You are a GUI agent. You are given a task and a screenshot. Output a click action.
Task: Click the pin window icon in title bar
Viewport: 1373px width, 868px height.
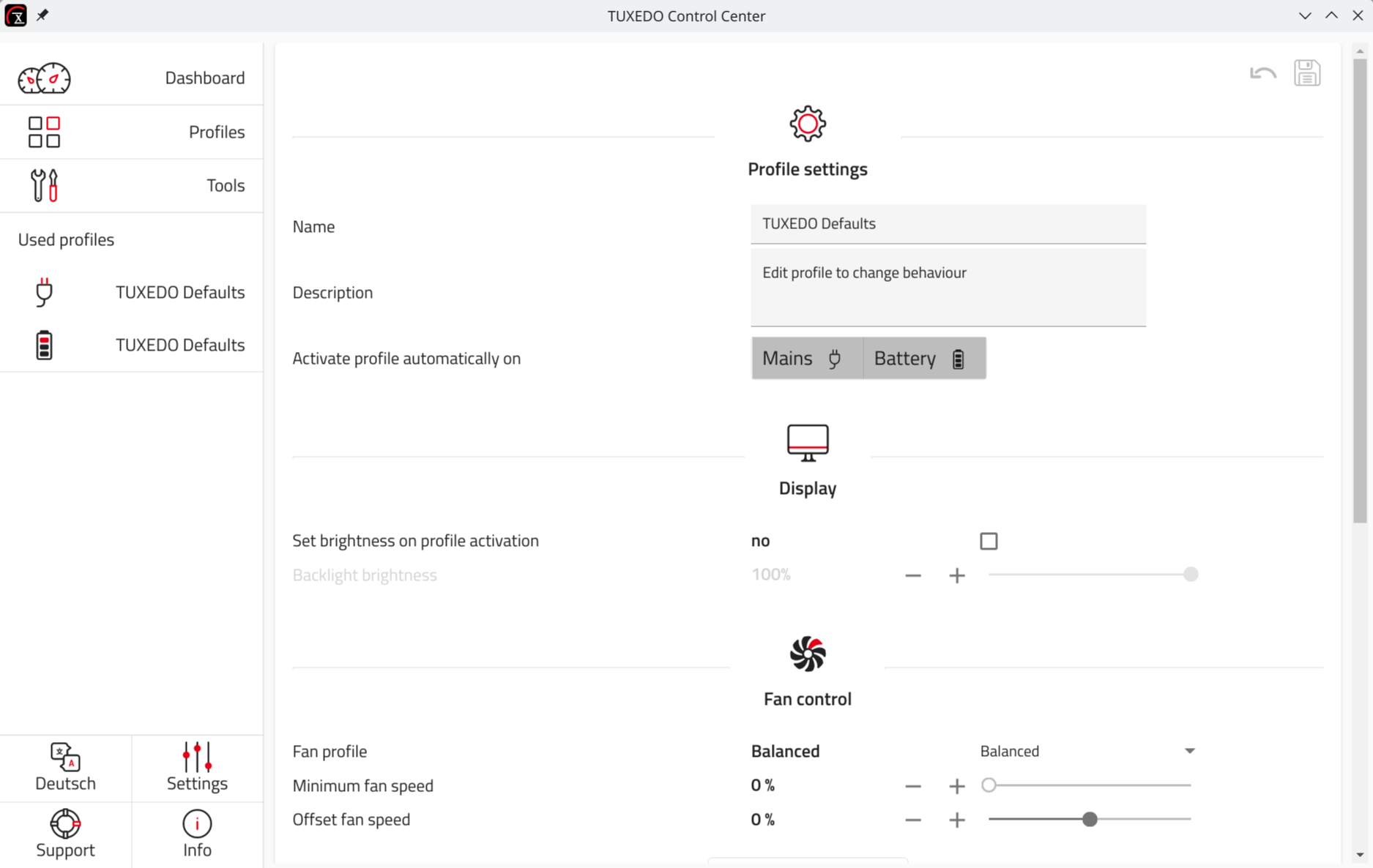click(42, 15)
